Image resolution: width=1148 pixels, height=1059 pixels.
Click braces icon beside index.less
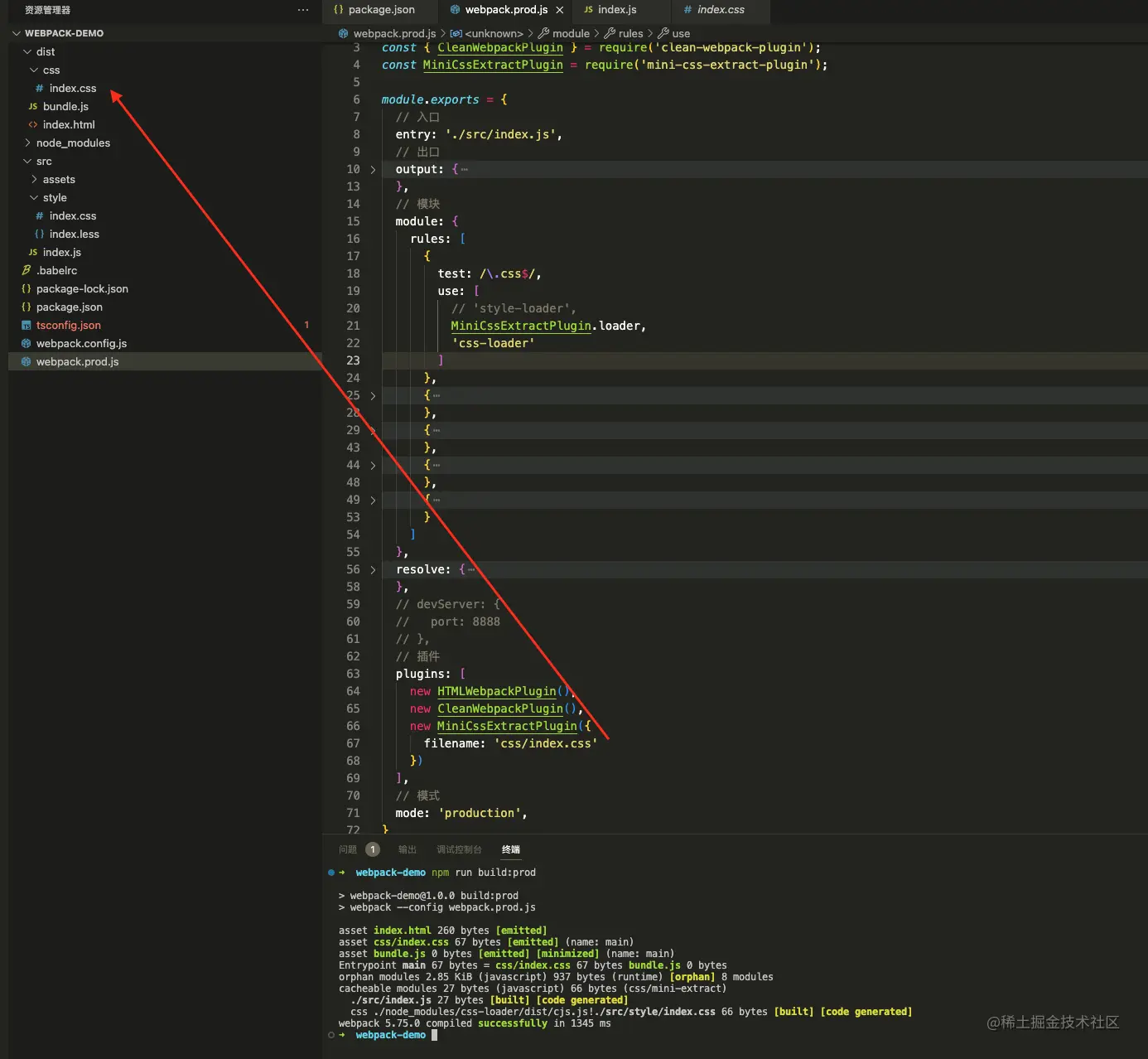click(40, 234)
